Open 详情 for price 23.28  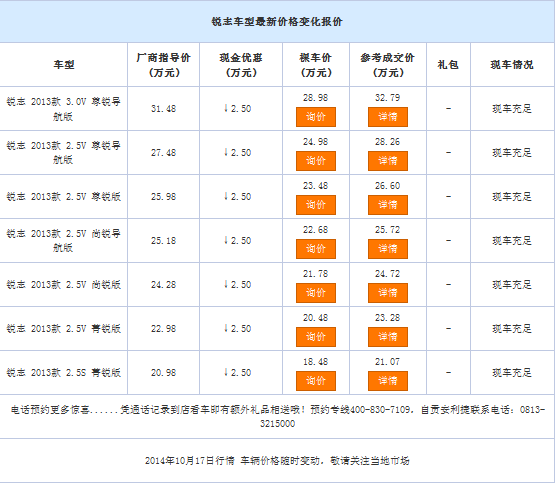pyautogui.click(x=388, y=337)
